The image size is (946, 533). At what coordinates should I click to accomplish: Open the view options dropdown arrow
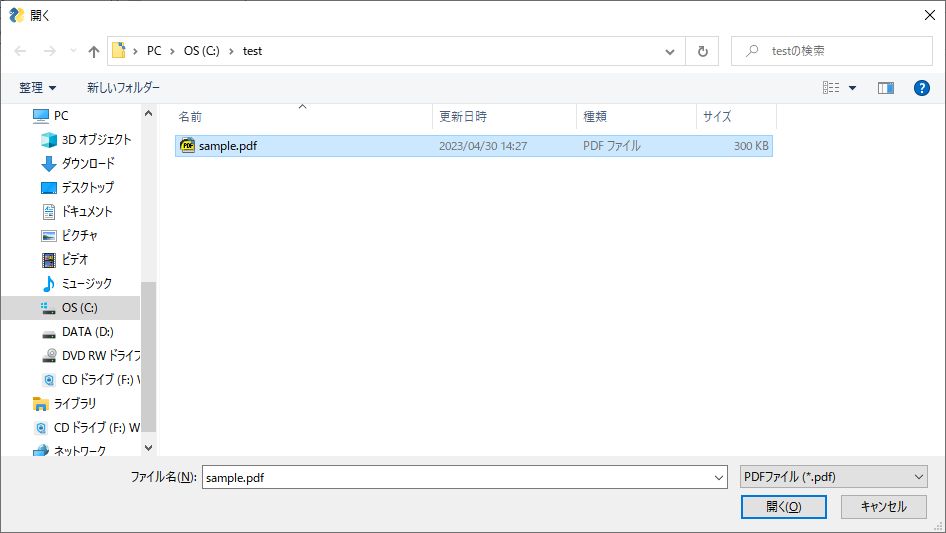[852, 88]
